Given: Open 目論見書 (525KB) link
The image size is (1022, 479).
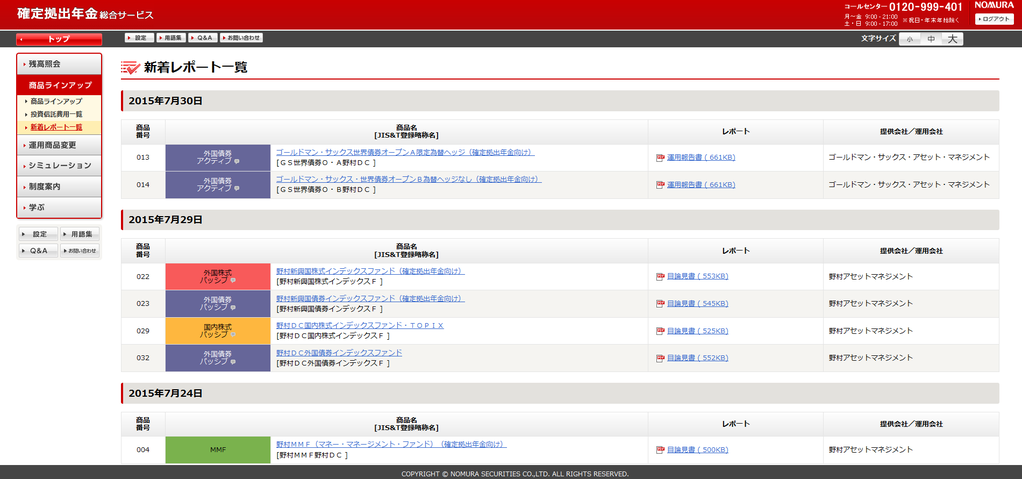Looking at the screenshot, I should coord(697,331).
